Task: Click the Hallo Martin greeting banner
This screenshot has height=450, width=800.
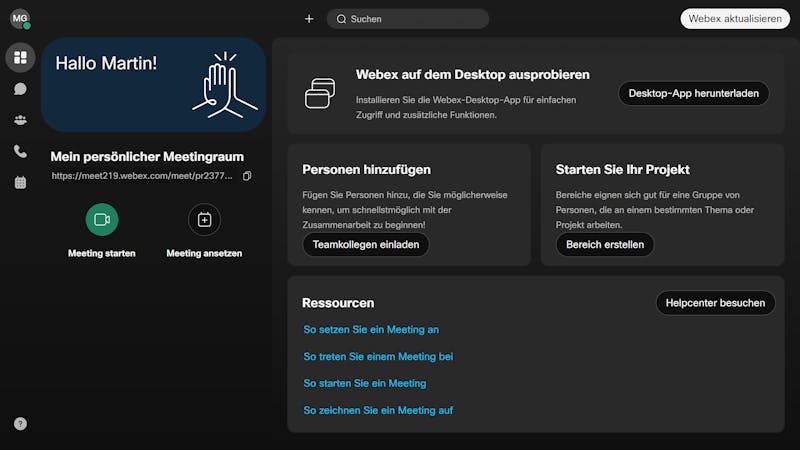Action: tap(154, 85)
